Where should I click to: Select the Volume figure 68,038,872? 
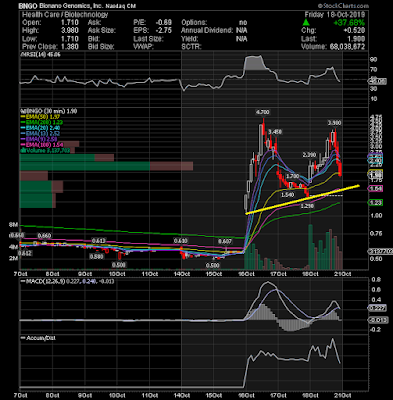pyautogui.click(x=347, y=47)
